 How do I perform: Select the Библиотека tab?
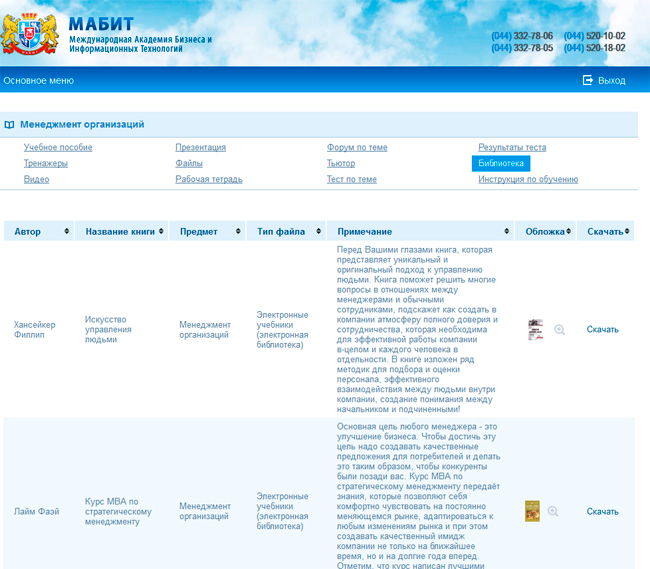[500, 163]
